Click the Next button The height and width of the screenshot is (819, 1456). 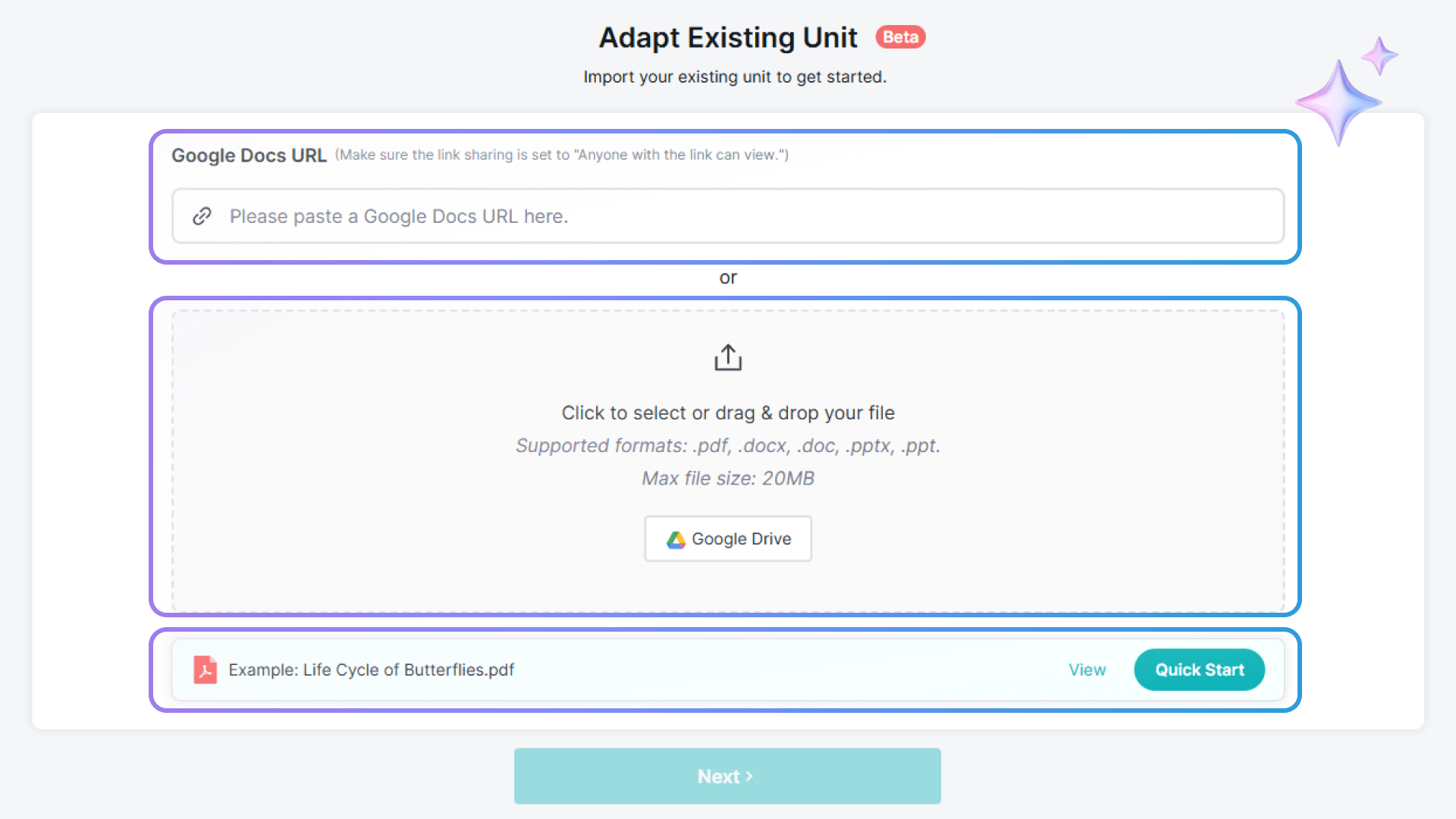coord(726,777)
